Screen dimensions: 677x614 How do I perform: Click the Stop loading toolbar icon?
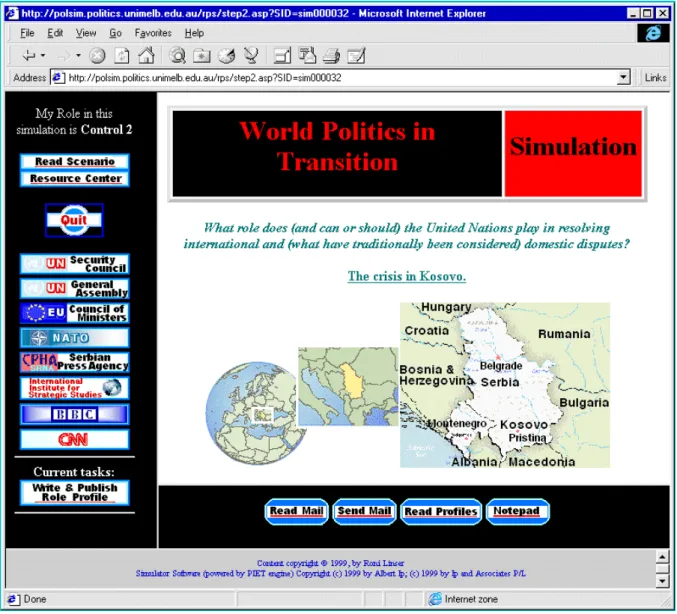point(97,56)
